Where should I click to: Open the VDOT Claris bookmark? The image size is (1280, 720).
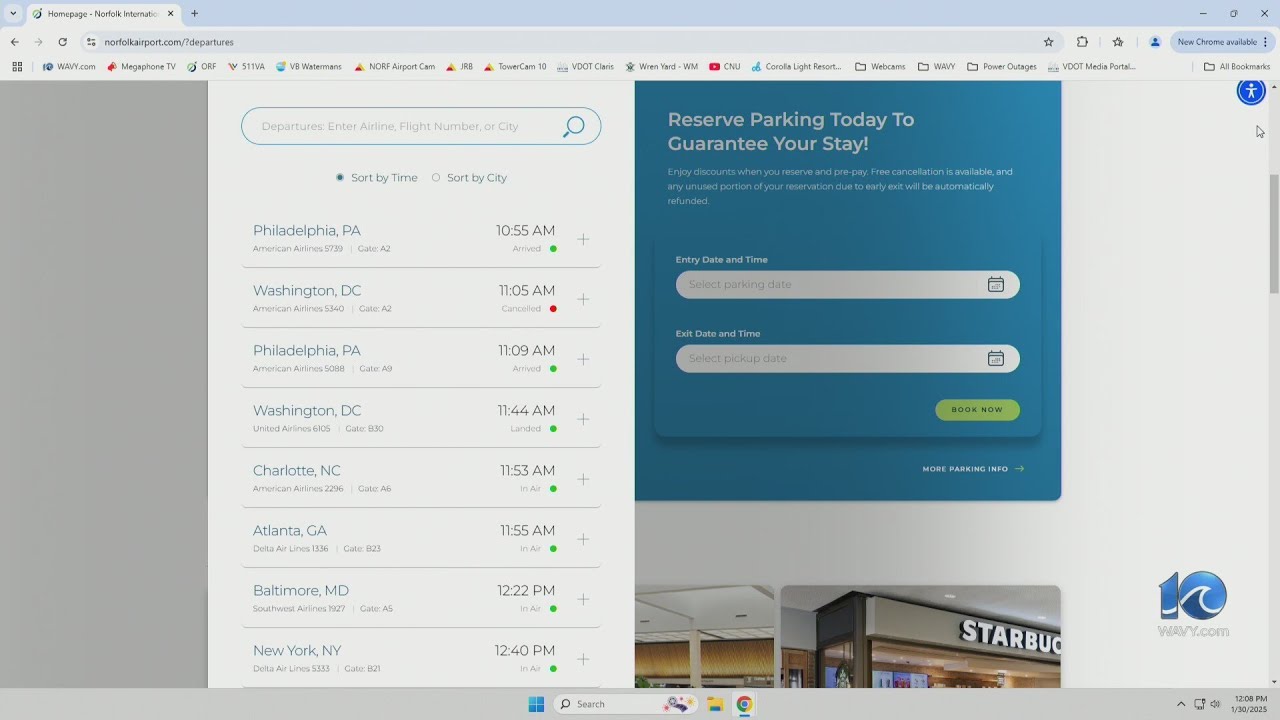(585, 67)
